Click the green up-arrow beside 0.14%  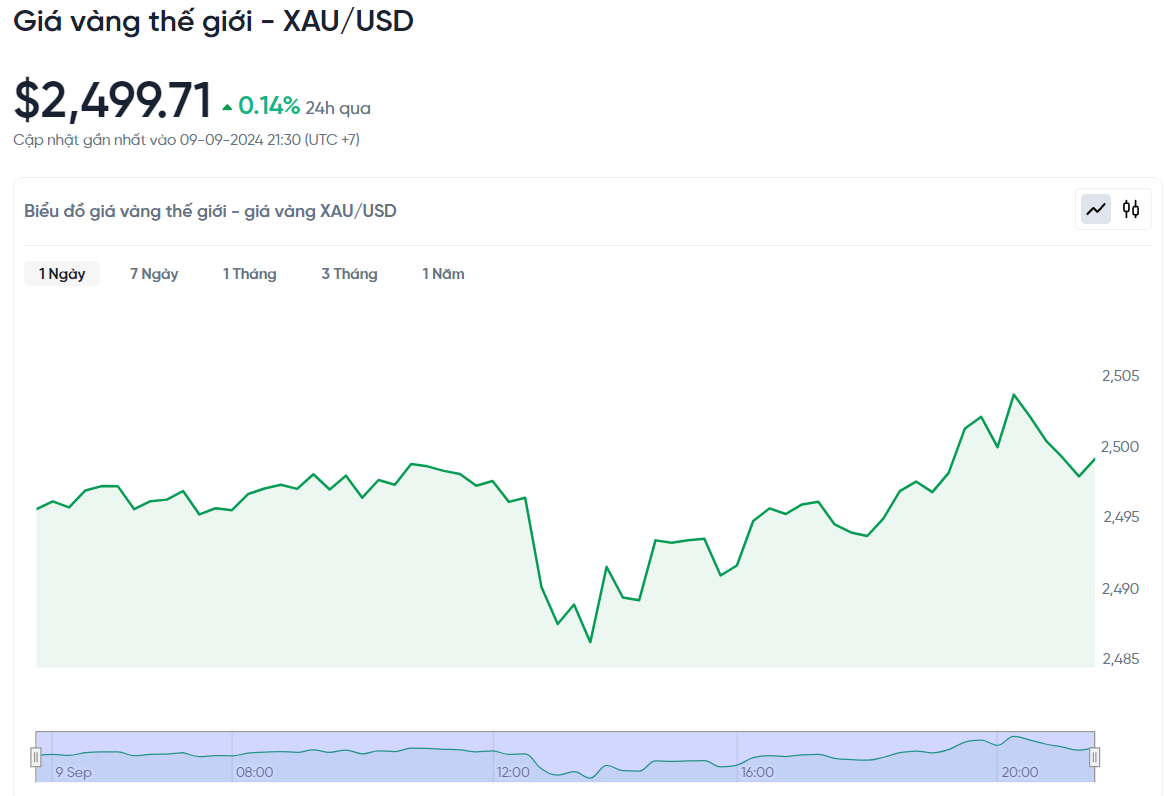(227, 107)
